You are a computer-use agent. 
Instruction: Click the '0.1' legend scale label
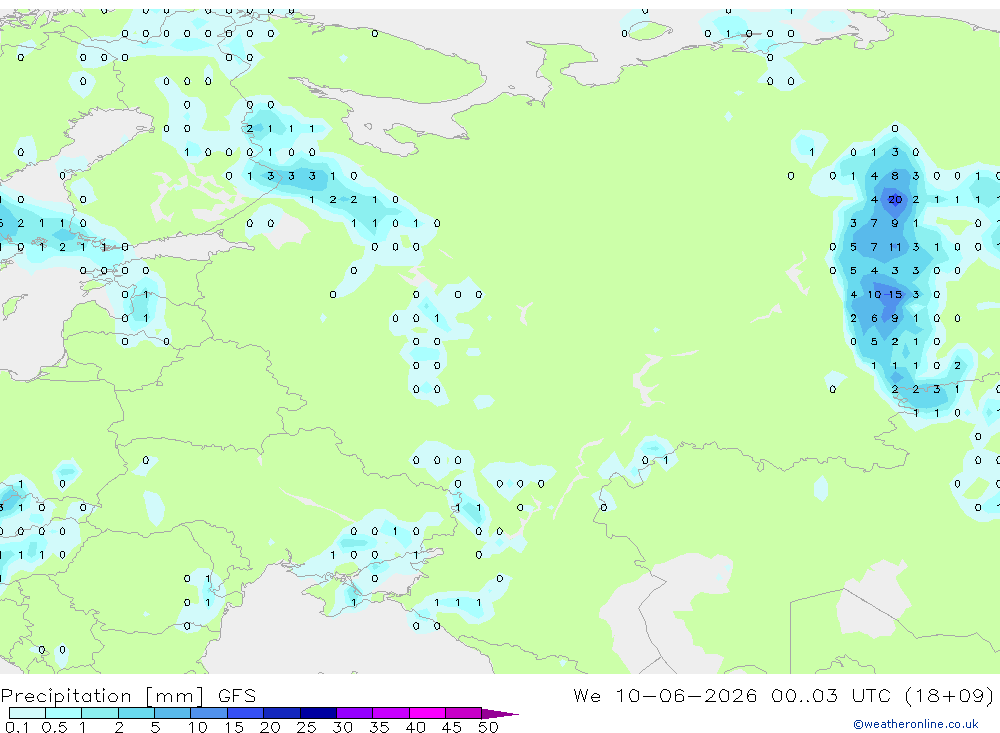tap(17, 727)
